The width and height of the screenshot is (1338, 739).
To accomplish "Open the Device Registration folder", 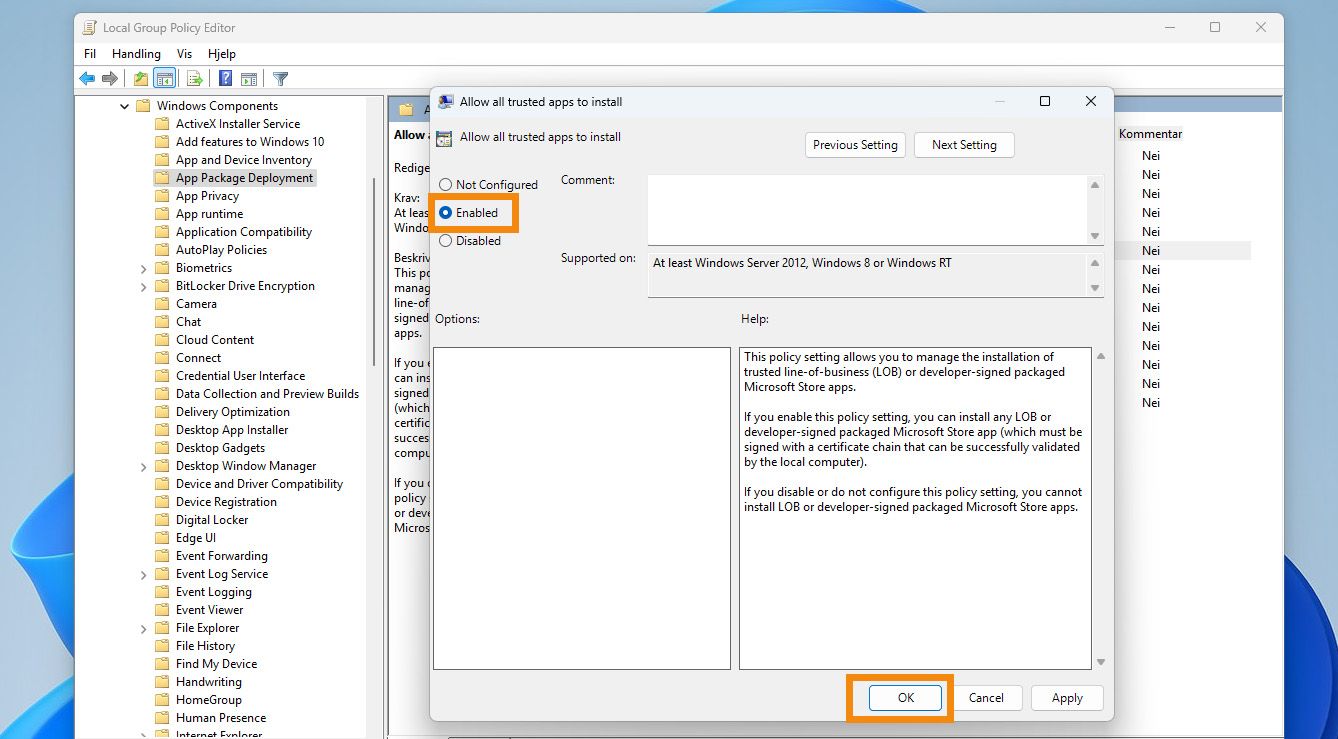I will click(x=226, y=502).
